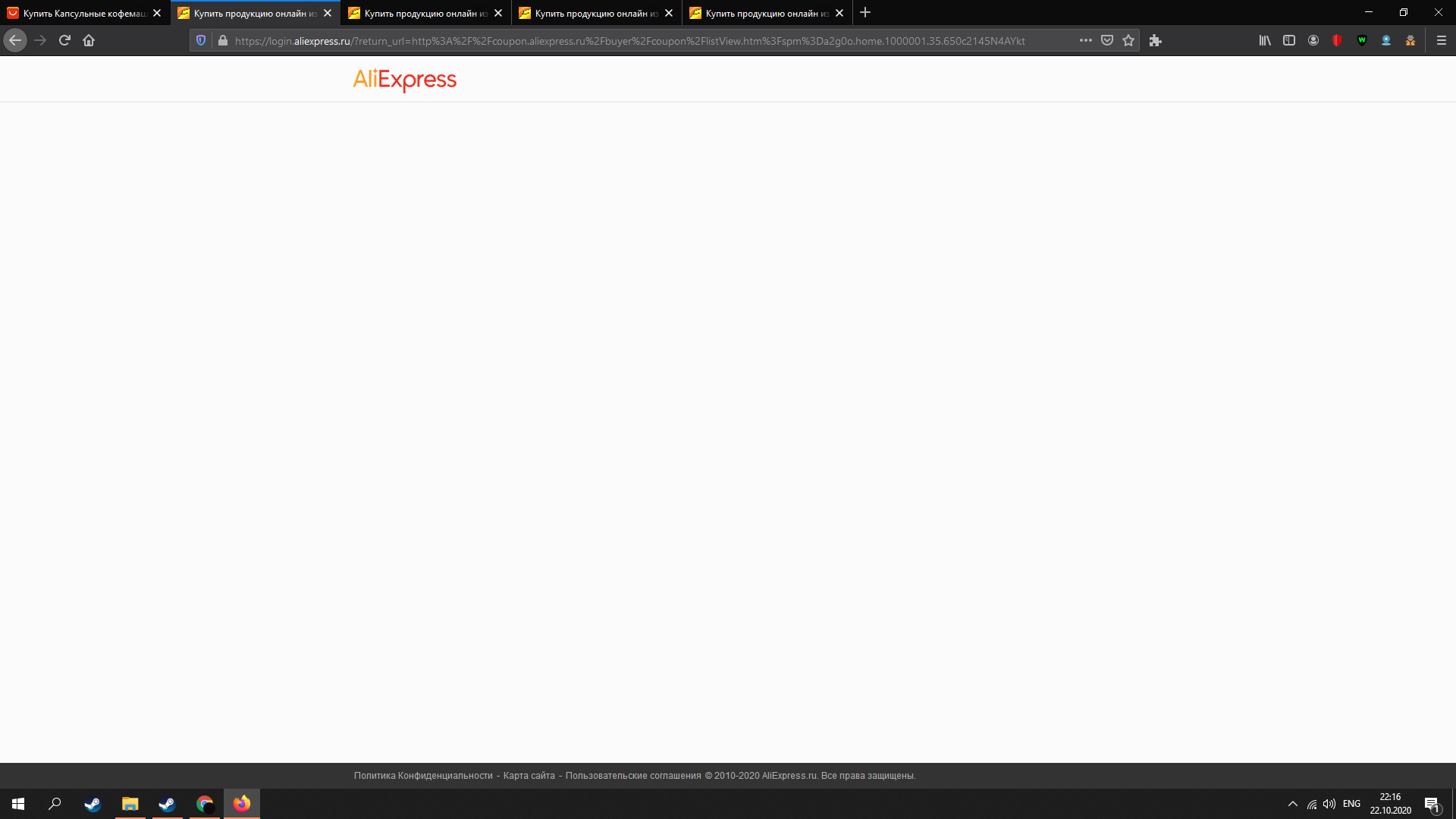The image size is (1456, 819).
Task: Go back to the previous page
Action: pyautogui.click(x=15, y=40)
